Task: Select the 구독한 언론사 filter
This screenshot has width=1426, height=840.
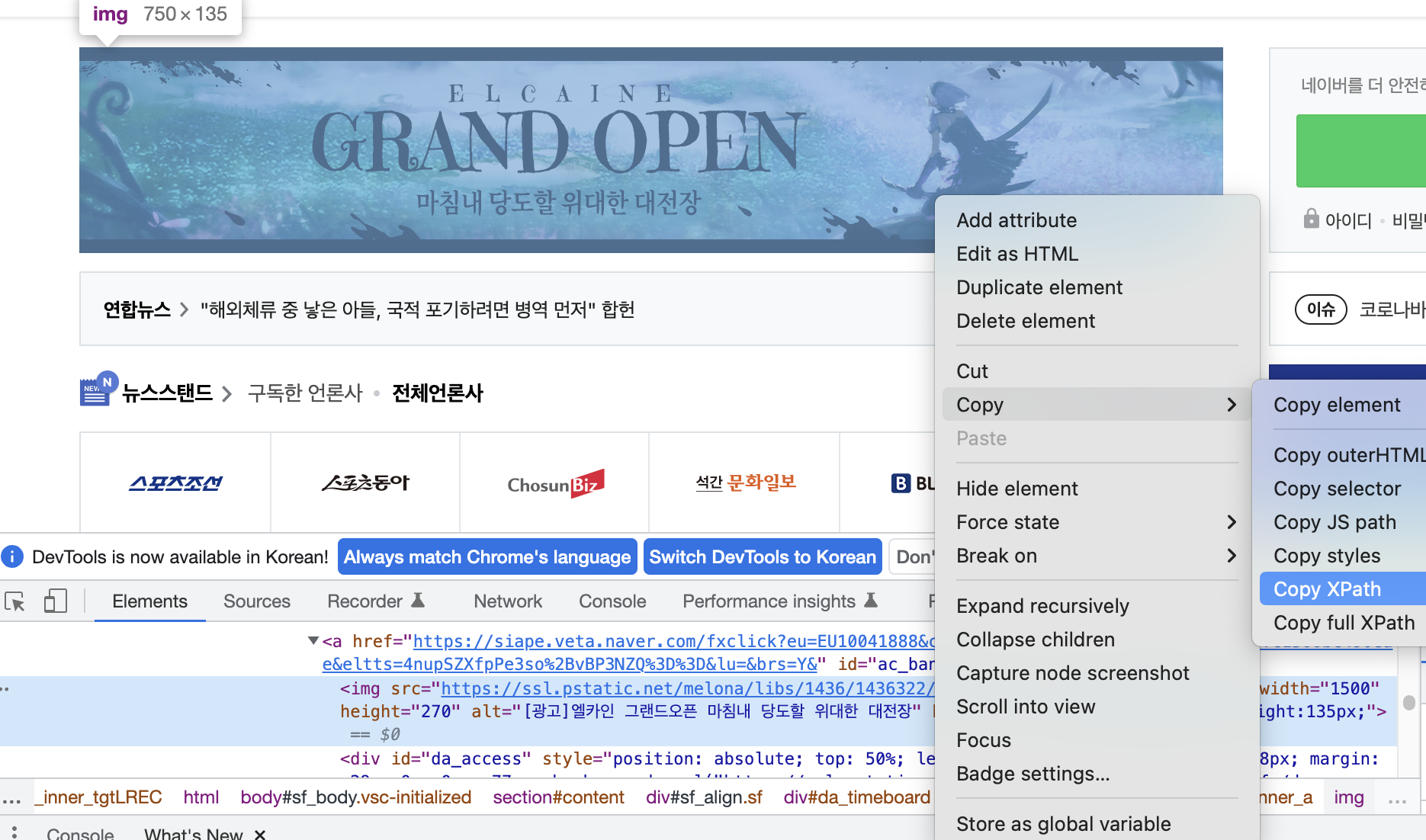Action: [x=305, y=393]
